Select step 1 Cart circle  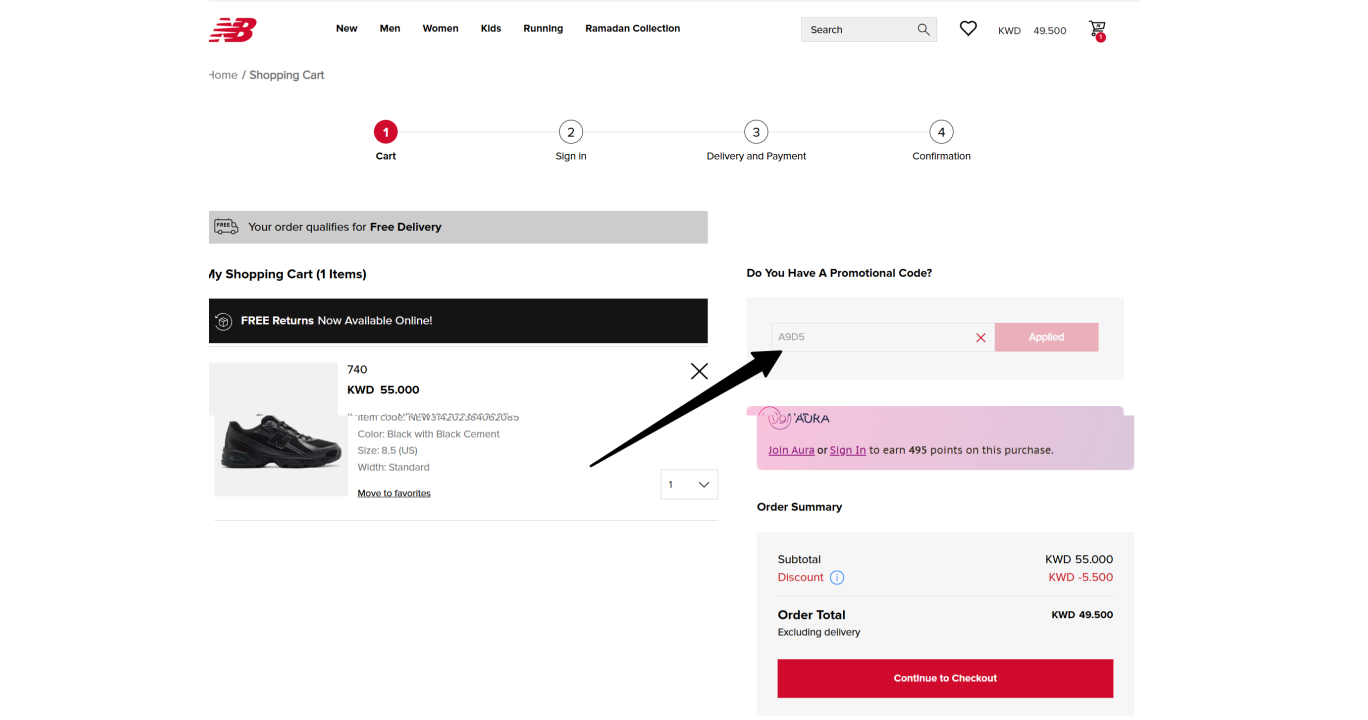(386, 132)
